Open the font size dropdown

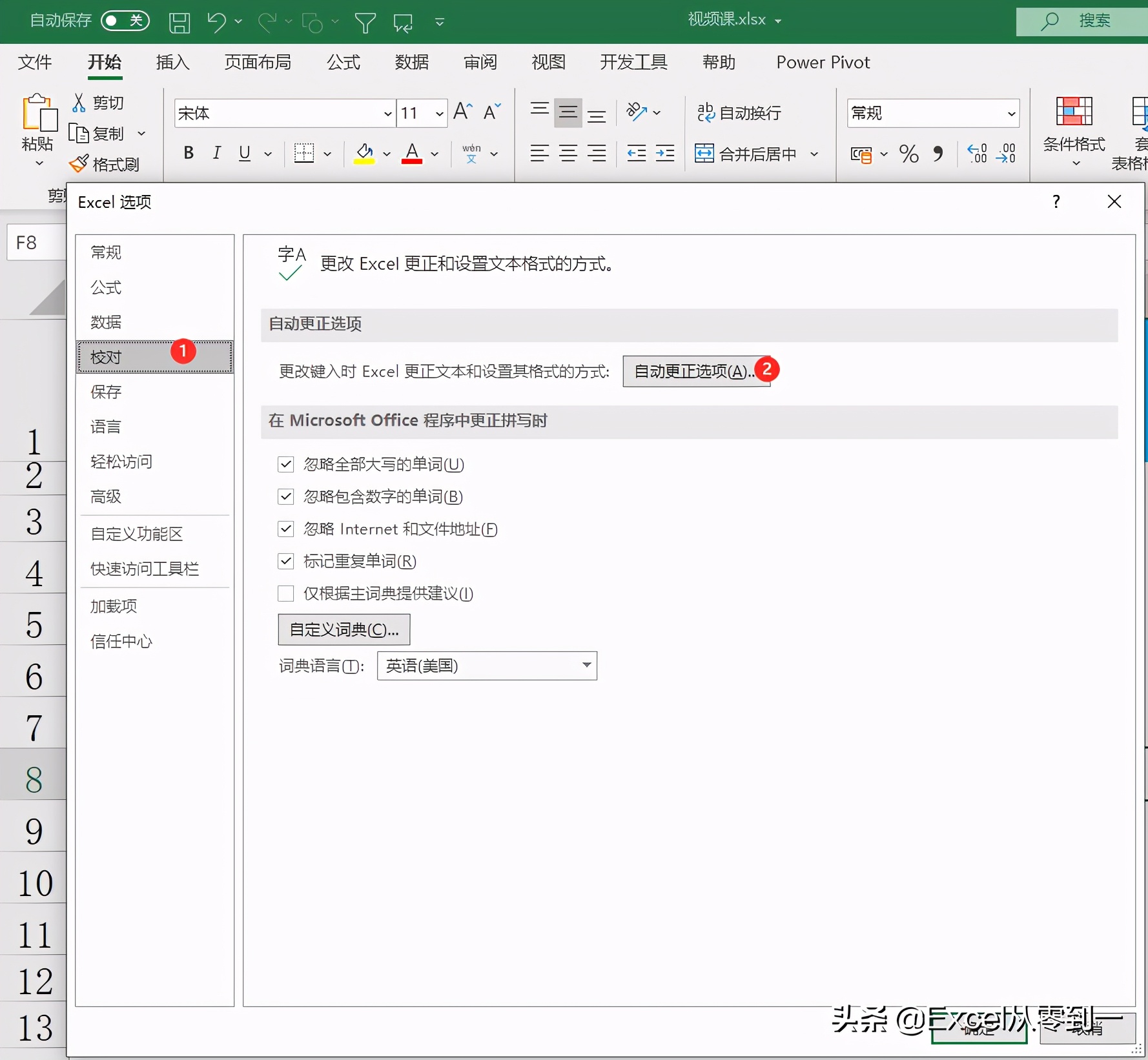pos(439,114)
